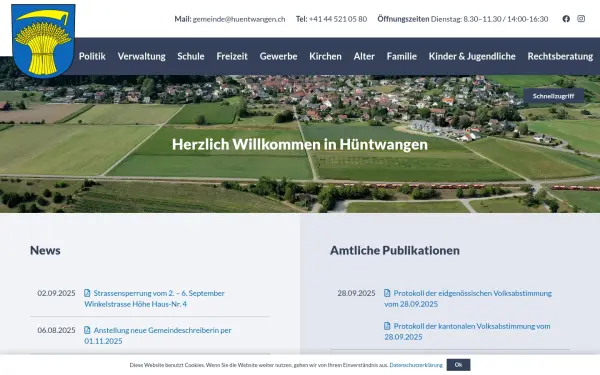The width and height of the screenshot is (600, 375).
Task: Open Protokoll der kantonalen Volksabstimmung link
Action: point(467,331)
